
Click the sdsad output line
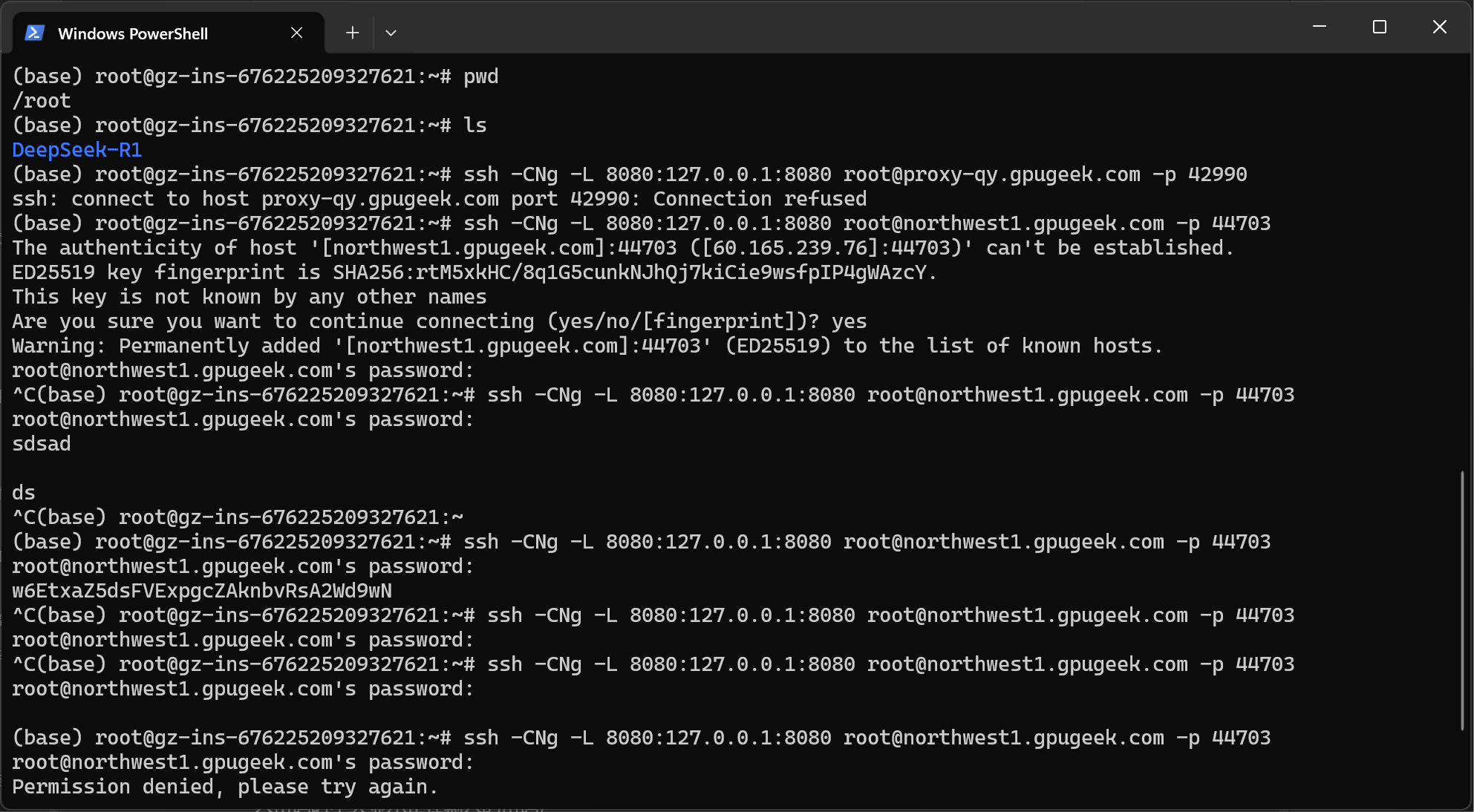pos(42,444)
